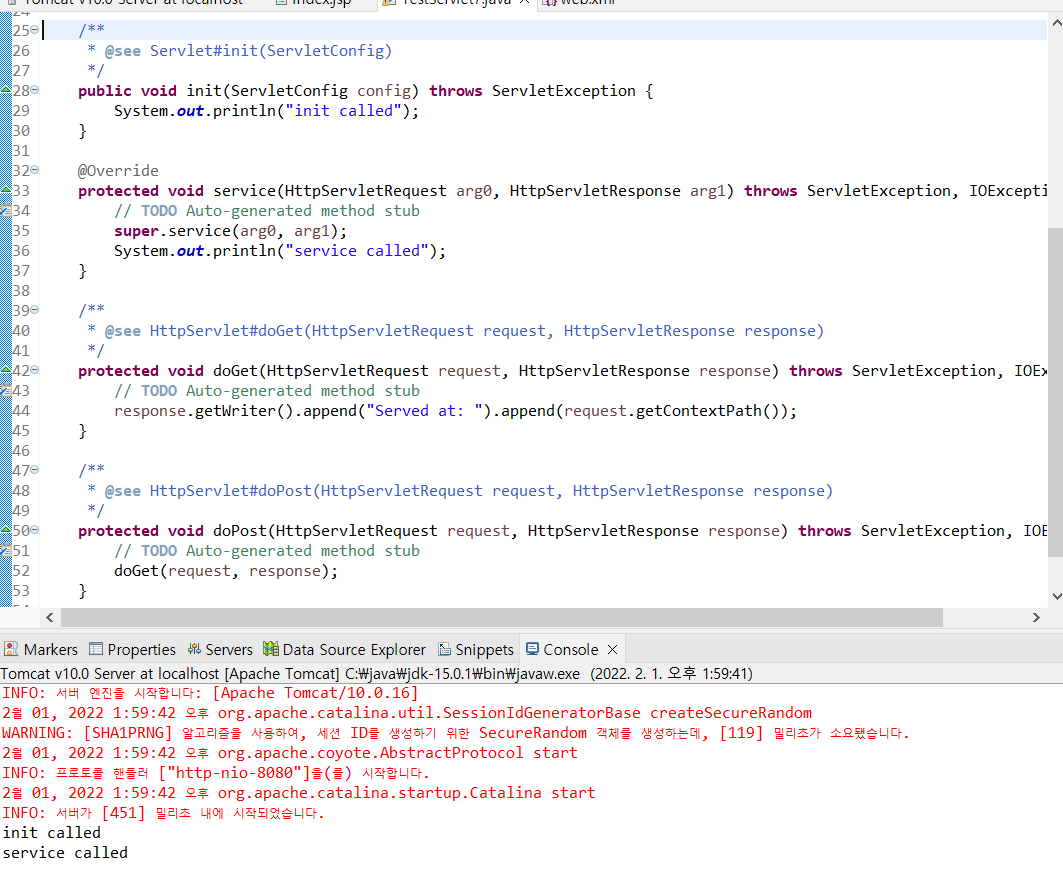This screenshot has width=1063, height=871.
Task: Click line number 46 in the gutter
Action: 21,451
